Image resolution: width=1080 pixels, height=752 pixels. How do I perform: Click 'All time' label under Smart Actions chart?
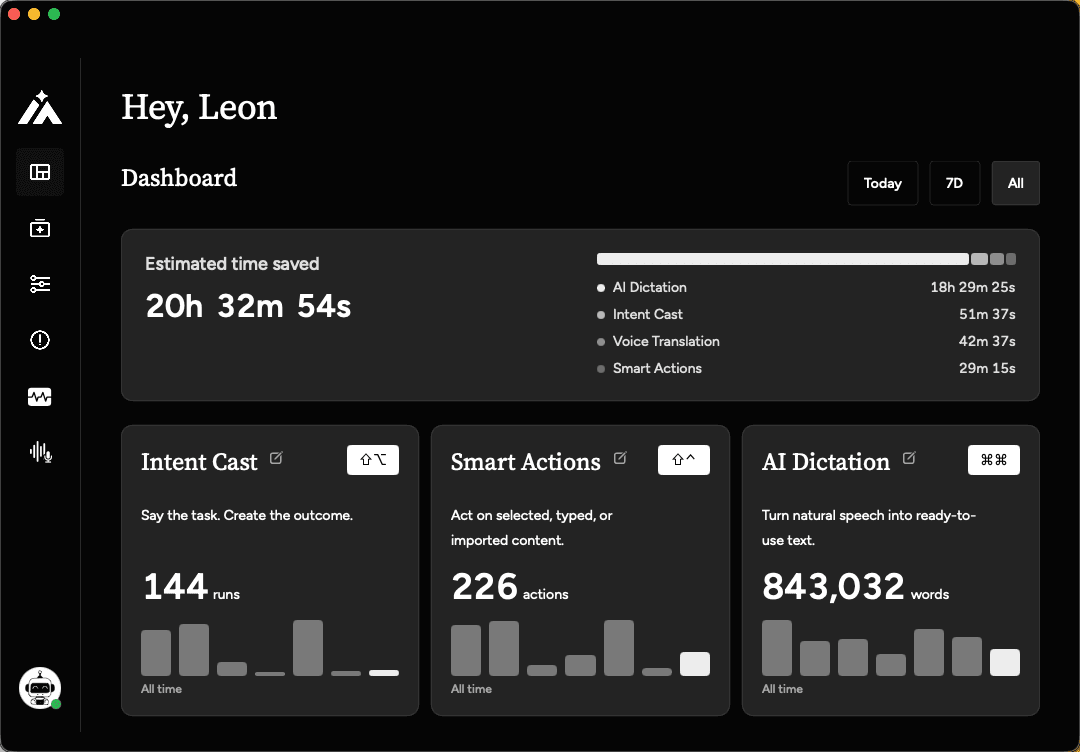click(x=471, y=689)
